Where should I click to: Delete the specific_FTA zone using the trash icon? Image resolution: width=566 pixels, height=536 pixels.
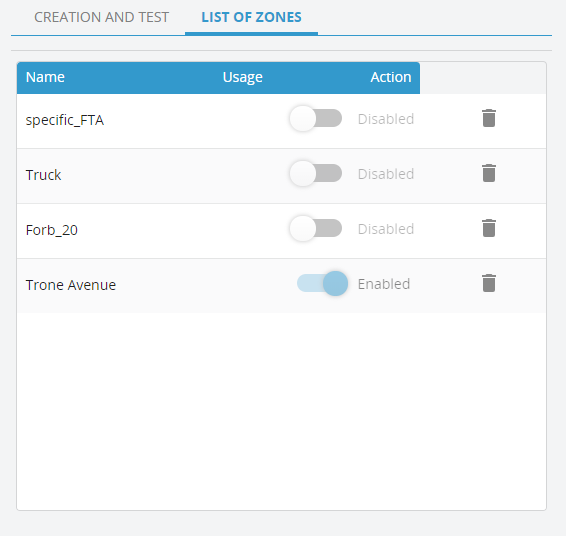point(489,118)
